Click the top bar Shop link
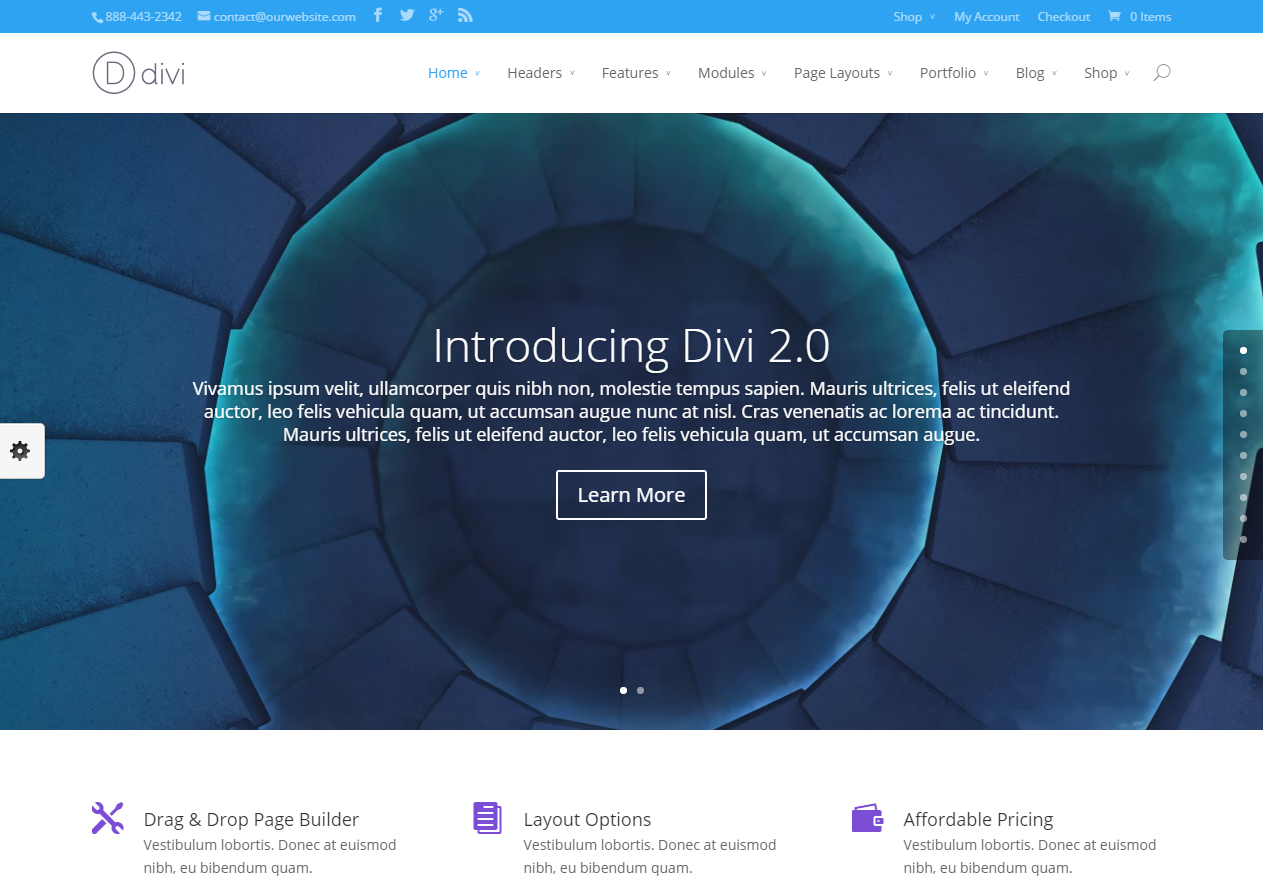Viewport: 1263px width, 882px height. tap(907, 17)
